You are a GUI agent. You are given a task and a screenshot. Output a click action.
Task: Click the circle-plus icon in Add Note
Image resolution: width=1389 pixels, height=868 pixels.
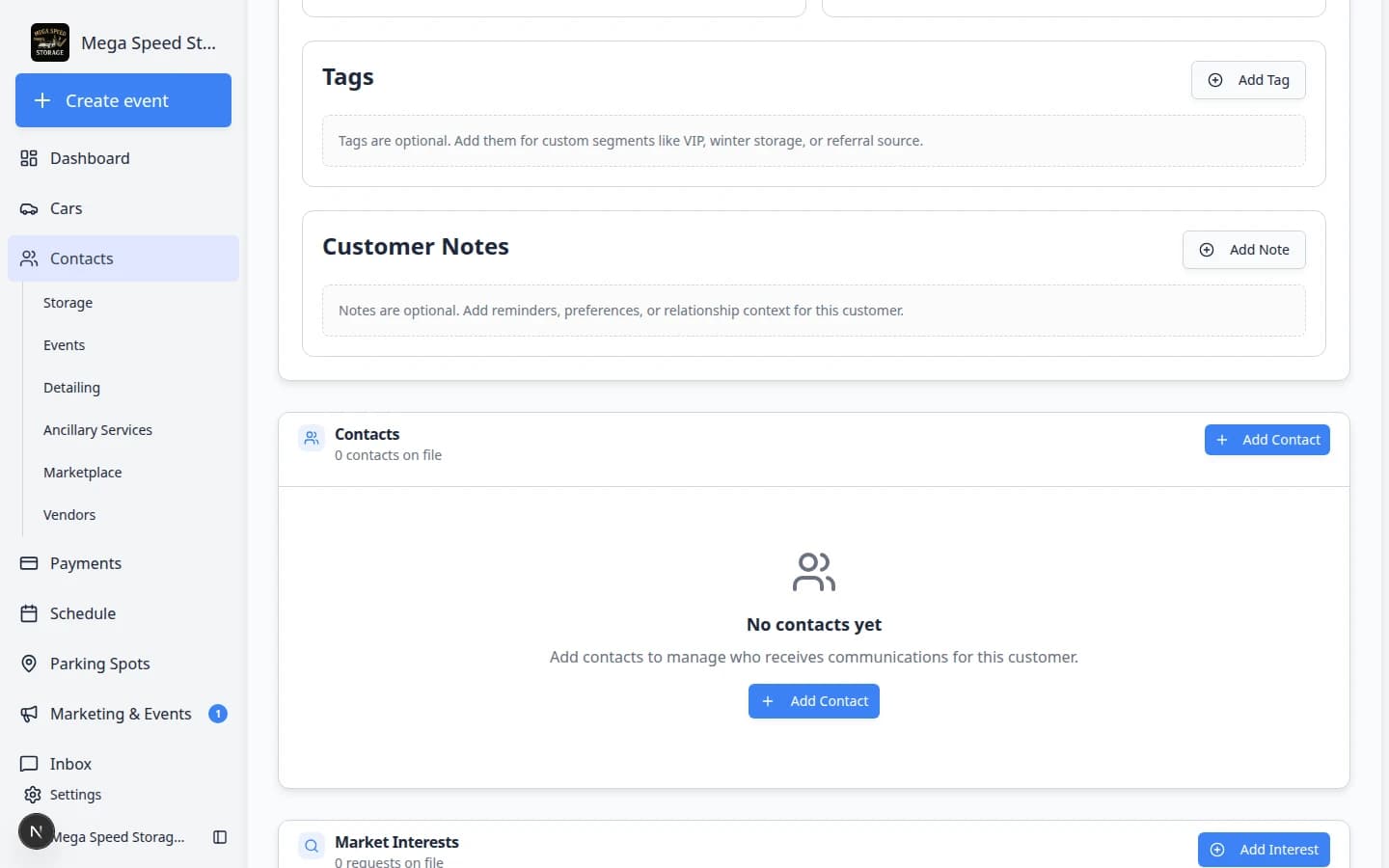1207,250
